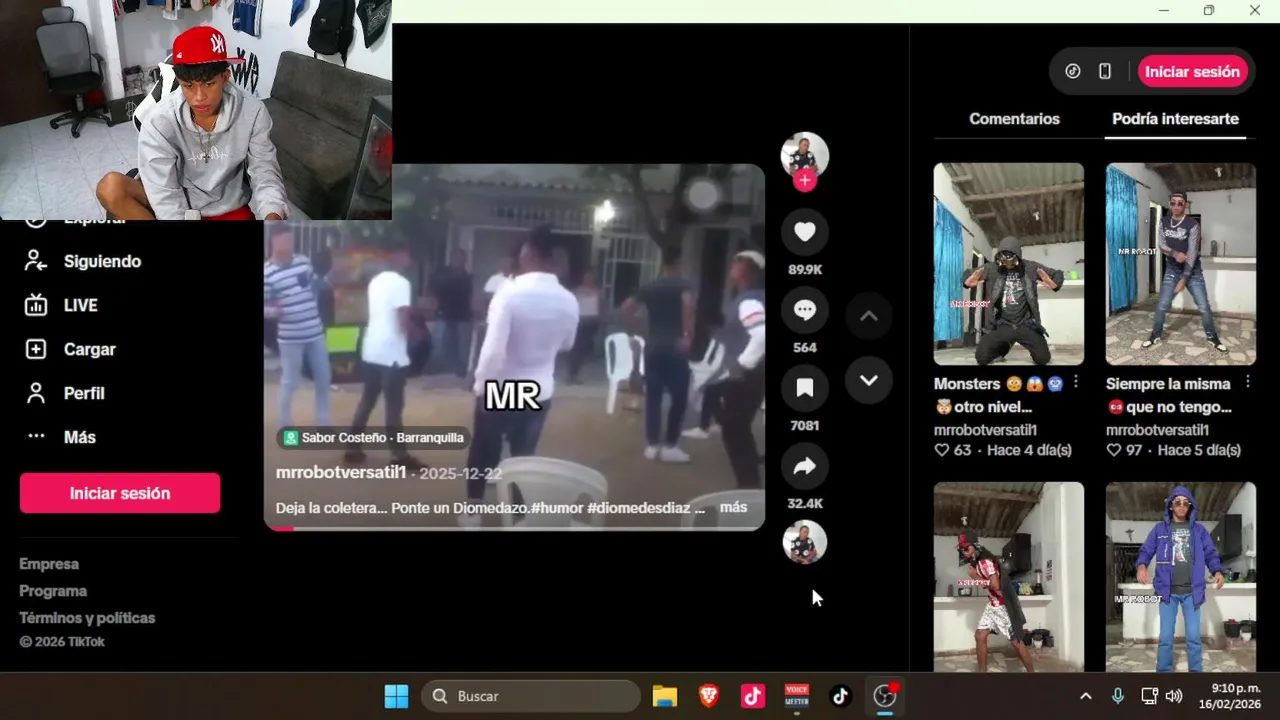The image size is (1280, 720).
Task: Follow creator with red plus badge
Action: tap(805, 180)
